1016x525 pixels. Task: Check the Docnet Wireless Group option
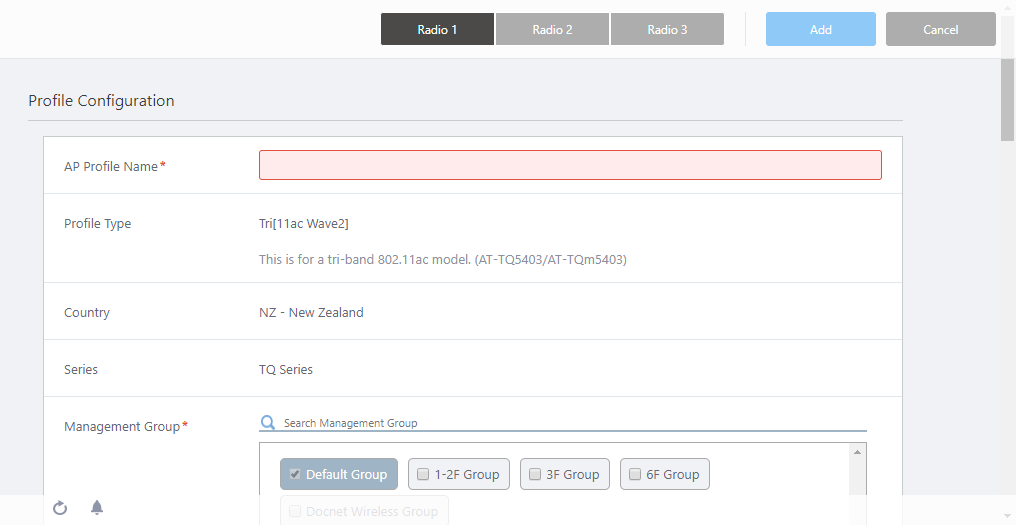click(x=296, y=511)
